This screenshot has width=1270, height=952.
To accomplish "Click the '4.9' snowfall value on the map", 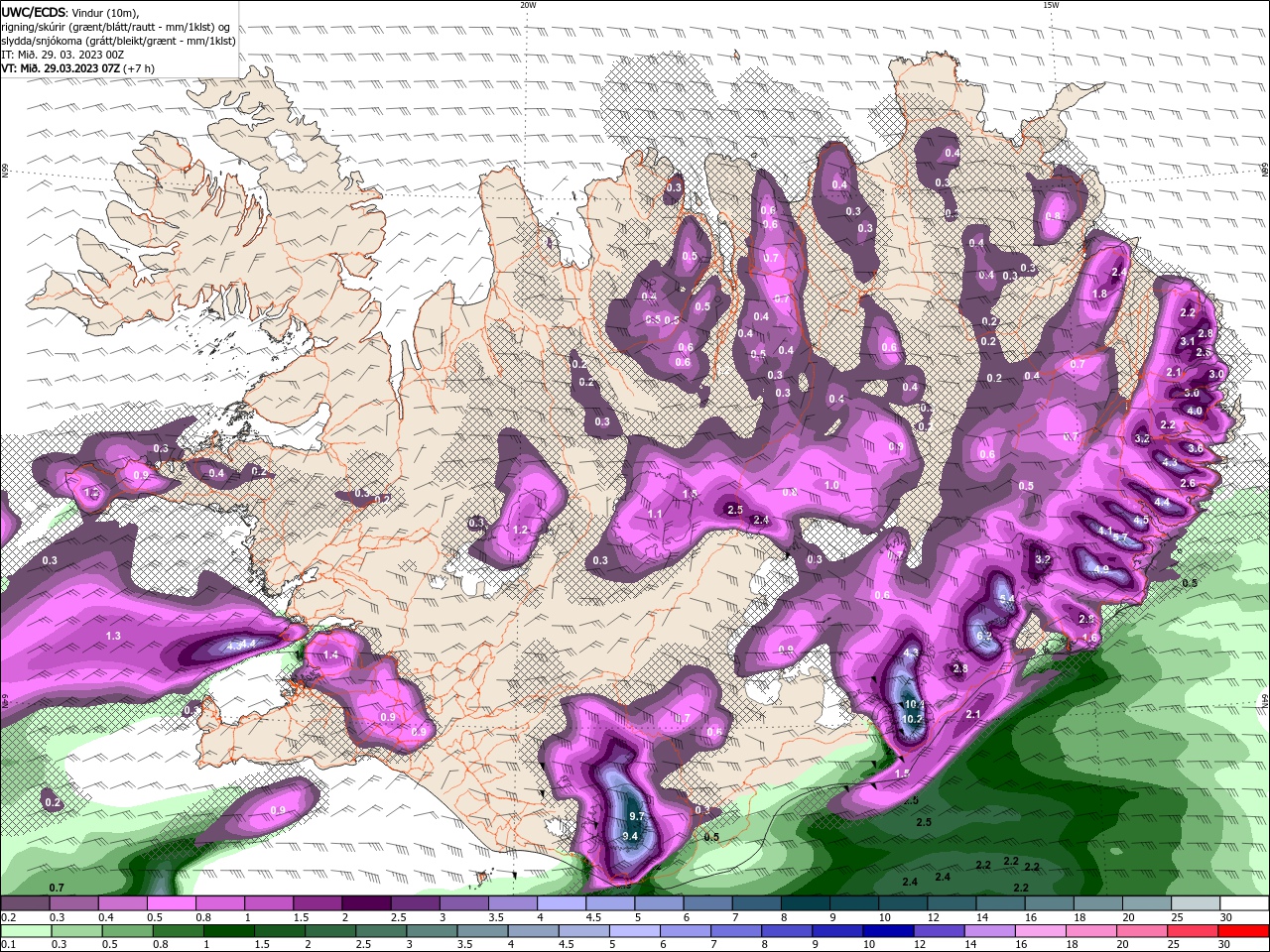I will [x=1101, y=569].
